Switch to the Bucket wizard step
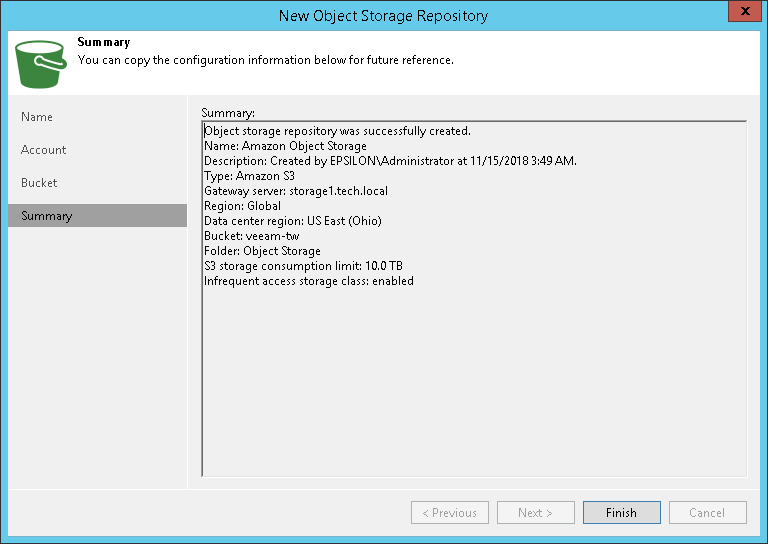 [x=39, y=183]
